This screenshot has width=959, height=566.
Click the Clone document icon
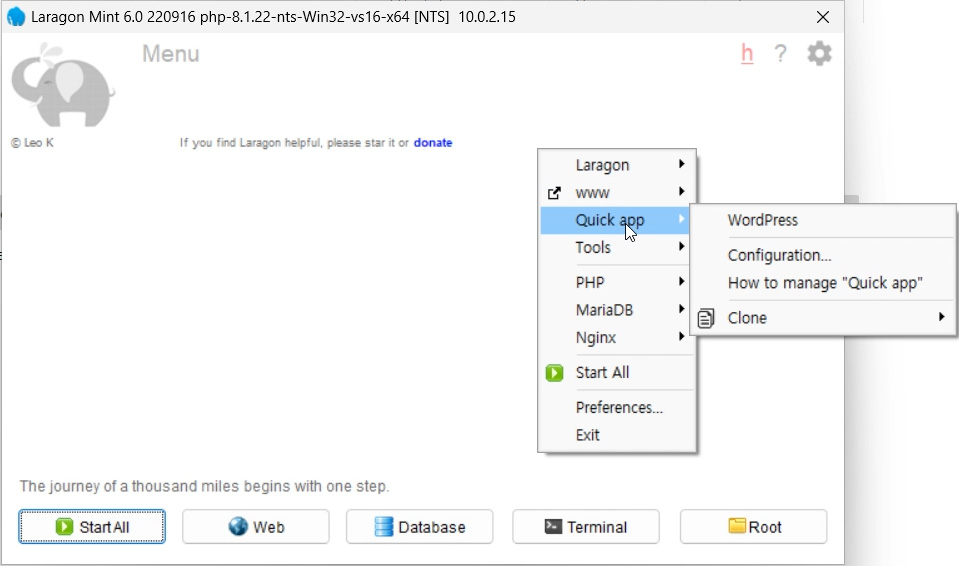tap(706, 318)
